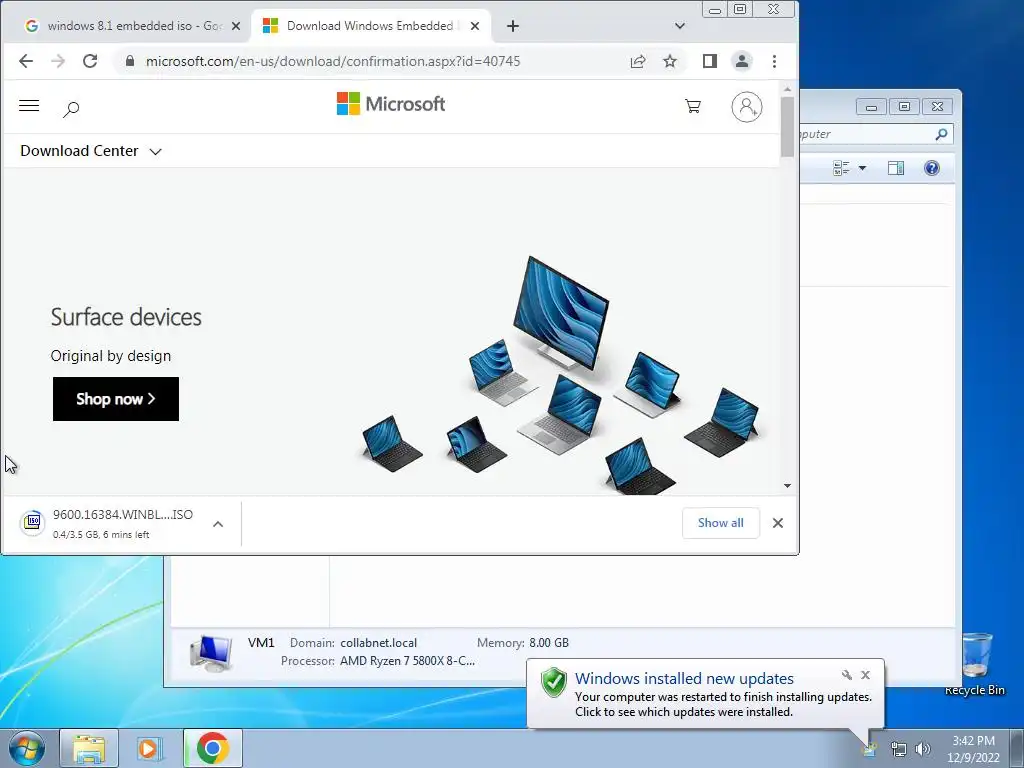Click the Shop now button

point(116,399)
